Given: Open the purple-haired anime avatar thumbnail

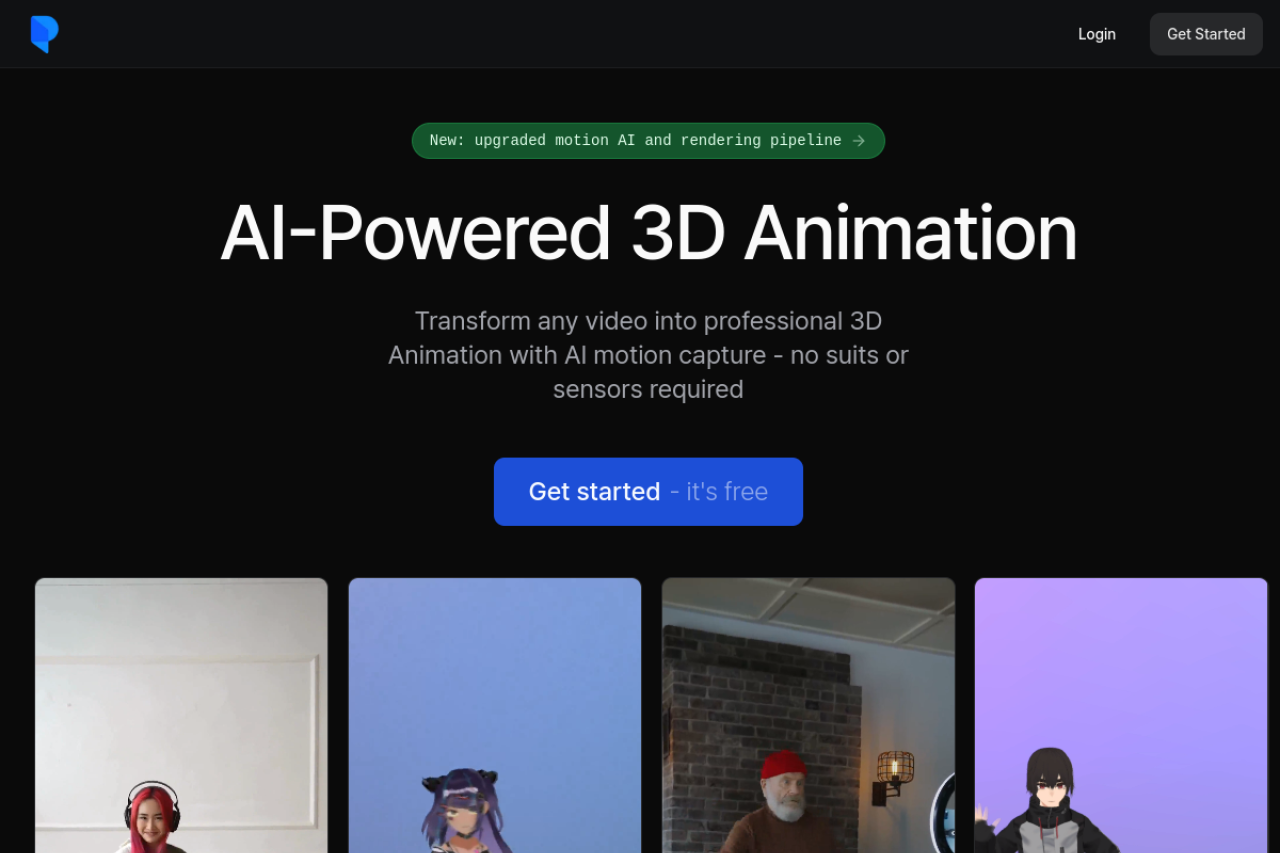Looking at the screenshot, I should pyautogui.click(x=495, y=715).
